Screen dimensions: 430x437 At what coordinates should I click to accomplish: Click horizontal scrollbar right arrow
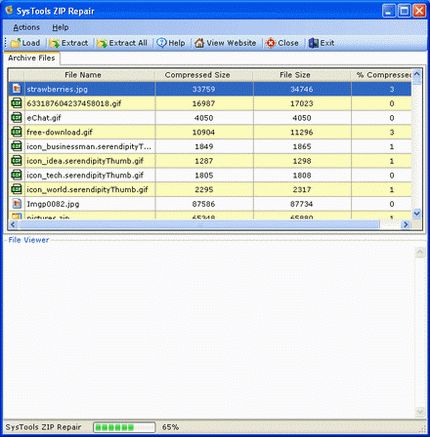406,225
